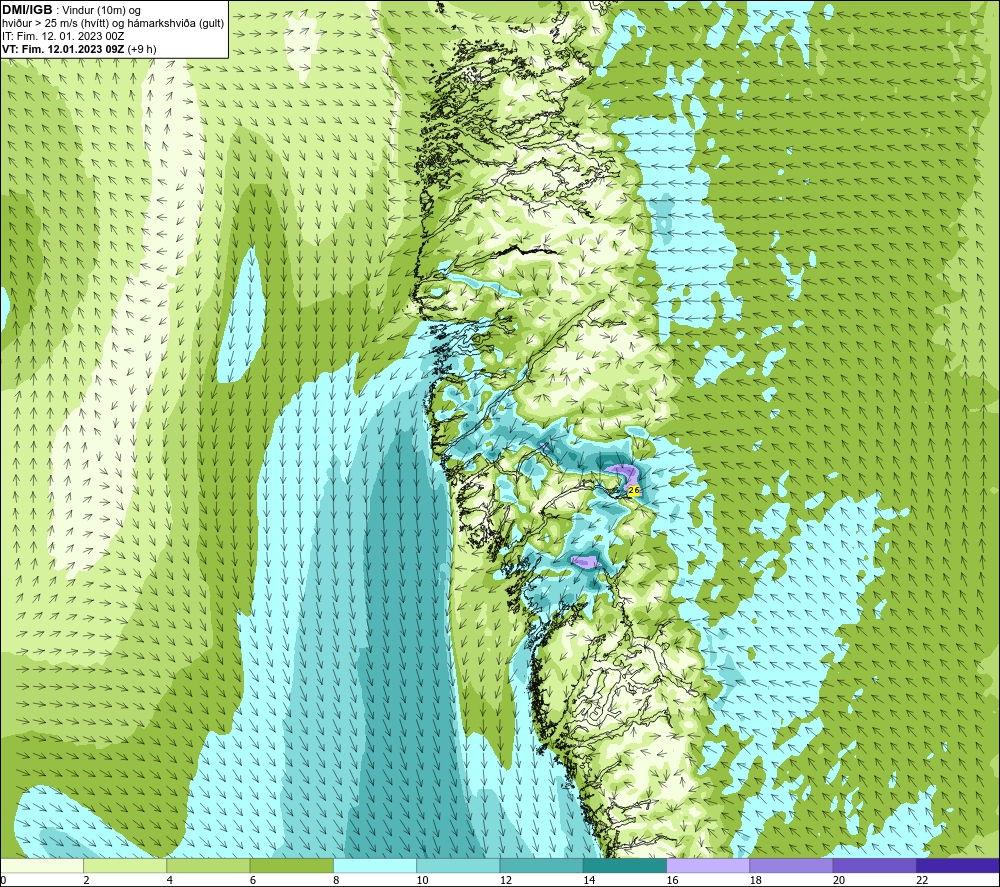Click the southern purple wind maximum patch
The height and width of the screenshot is (887, 1000).
pyautogui.click(x=585, y=562)
